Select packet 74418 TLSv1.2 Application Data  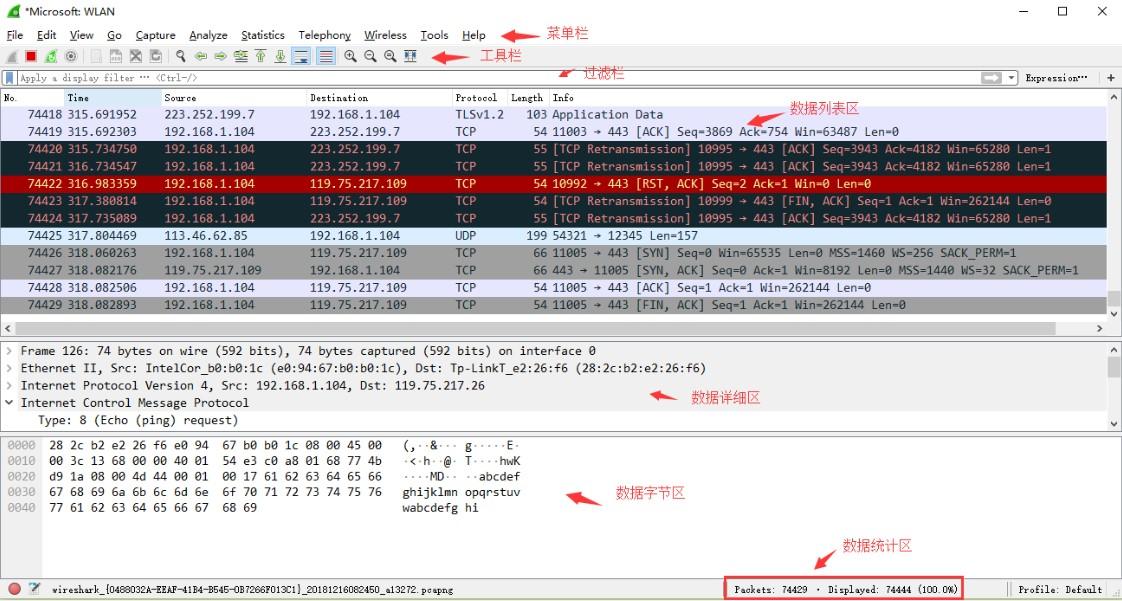(554, 114)
